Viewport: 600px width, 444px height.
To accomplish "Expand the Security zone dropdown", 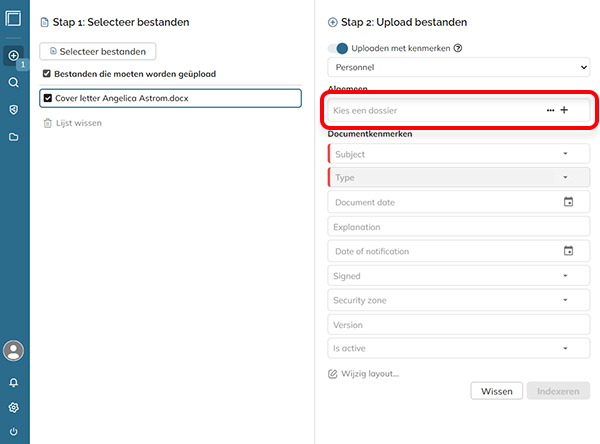I will click(x=458, y=300).
